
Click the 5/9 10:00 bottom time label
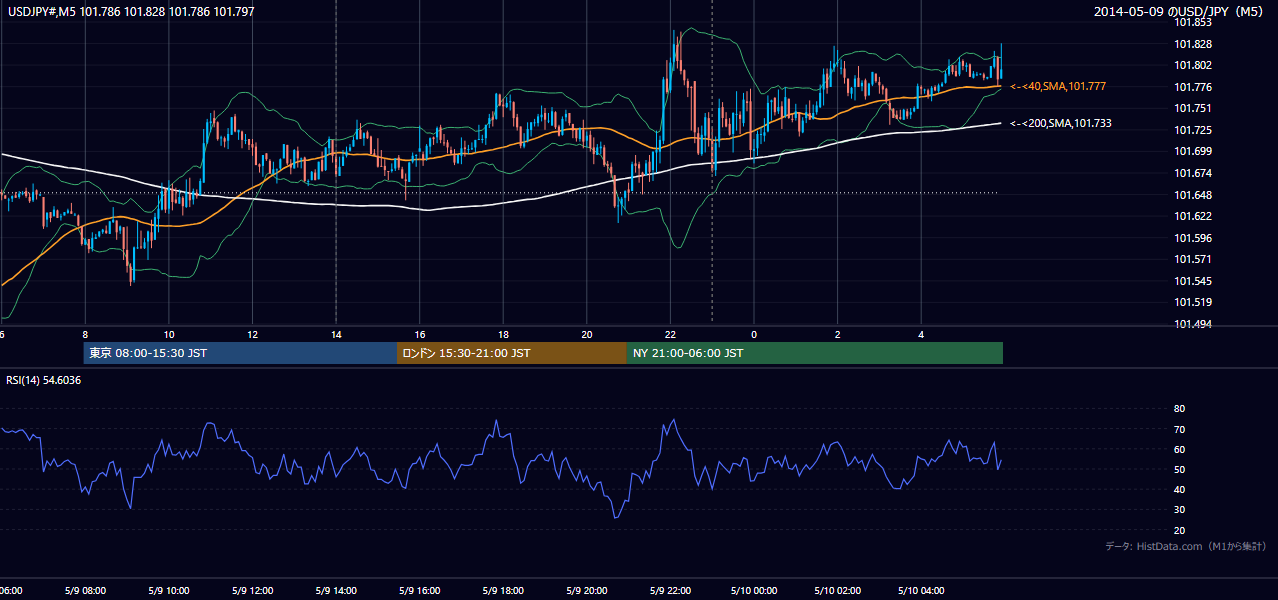point(168,591)
